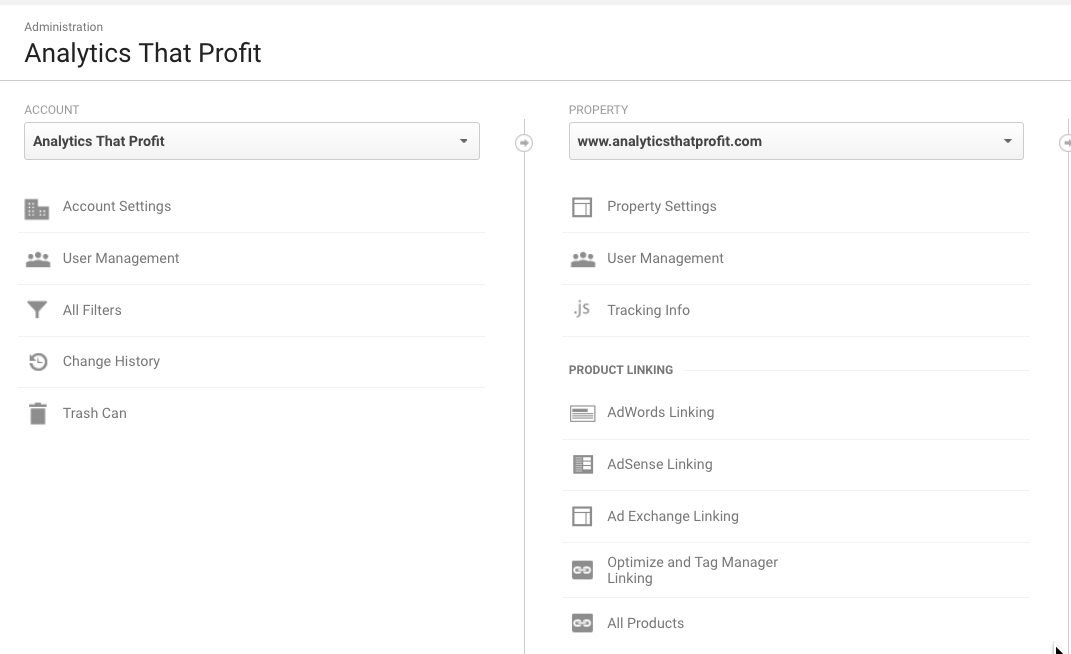Click the AdSense Linking icon
Viewport: 1071px width, 654px height.
click(x=582, y=465)
